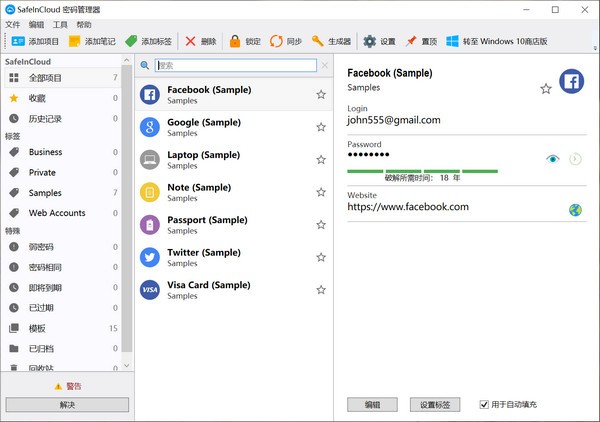Screen dimensions: 600x422
Task: Toggle the 用于自动填充 checkbox
Action: (x=484, y=404)
